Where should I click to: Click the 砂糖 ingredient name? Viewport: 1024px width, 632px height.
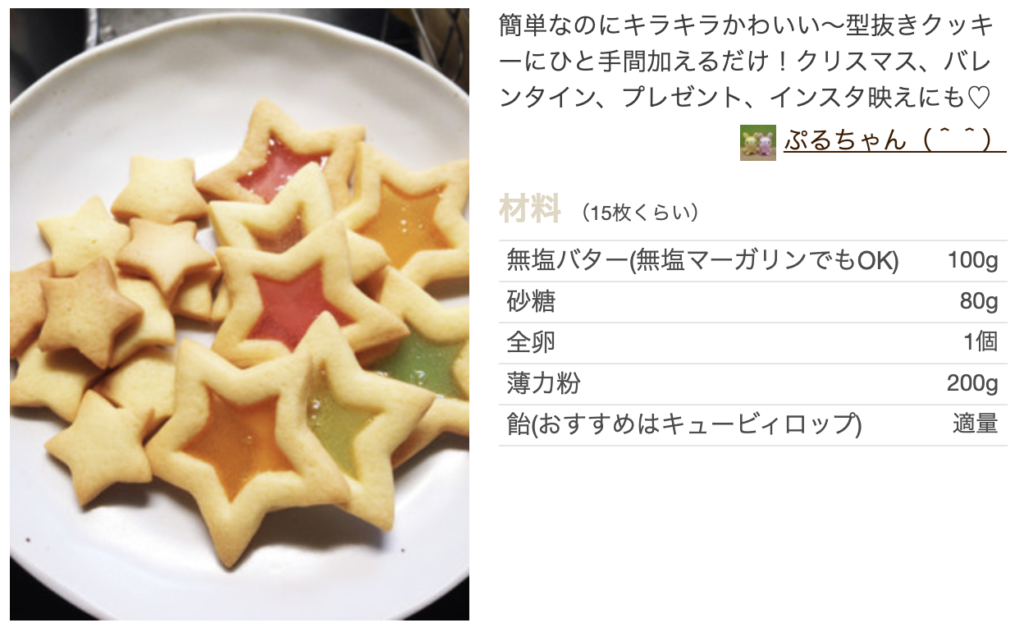tap(531, 302)
